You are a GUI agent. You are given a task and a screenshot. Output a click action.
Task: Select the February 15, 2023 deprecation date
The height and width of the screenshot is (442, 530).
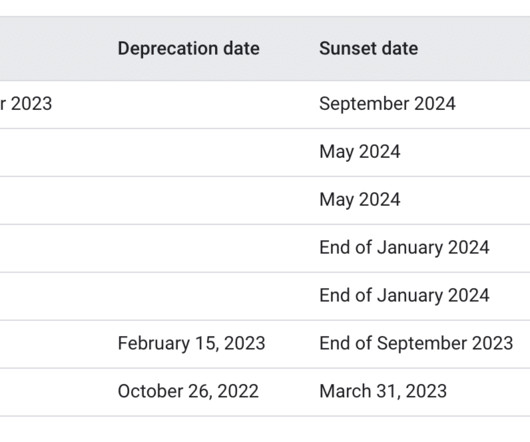tap(191, 344)
